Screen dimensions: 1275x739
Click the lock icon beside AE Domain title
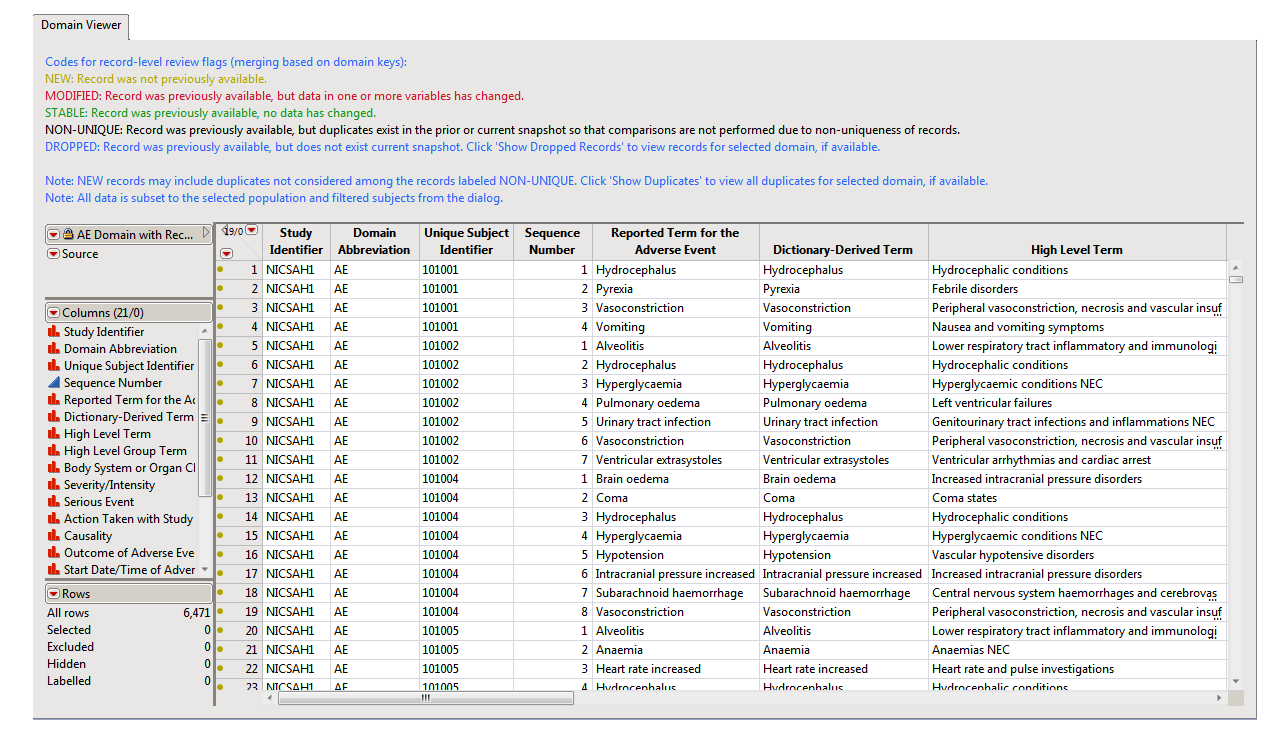(x=68, y=235)
